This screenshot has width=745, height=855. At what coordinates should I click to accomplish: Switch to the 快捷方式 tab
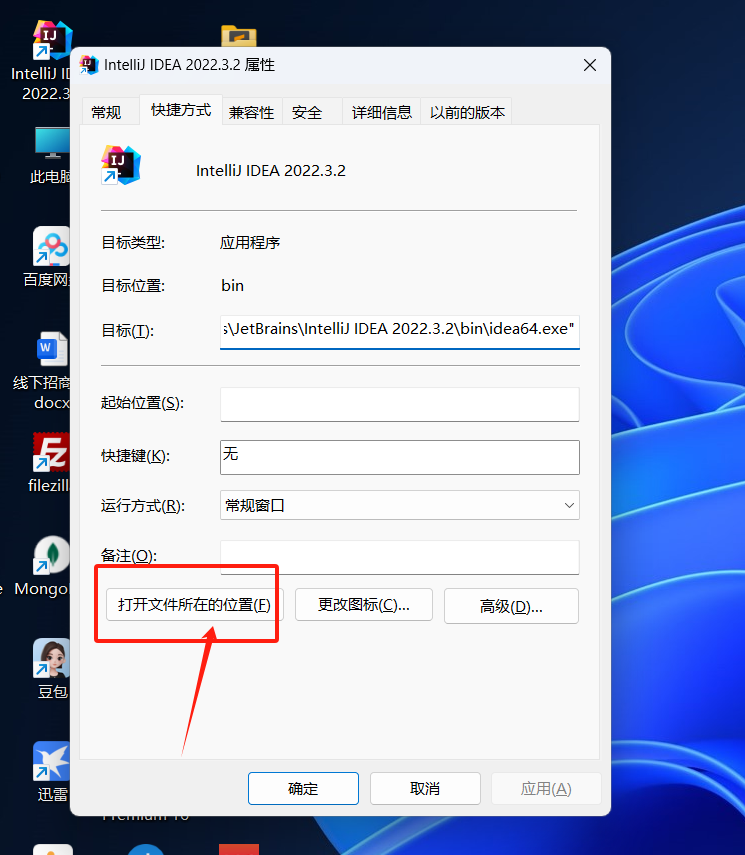181,110
